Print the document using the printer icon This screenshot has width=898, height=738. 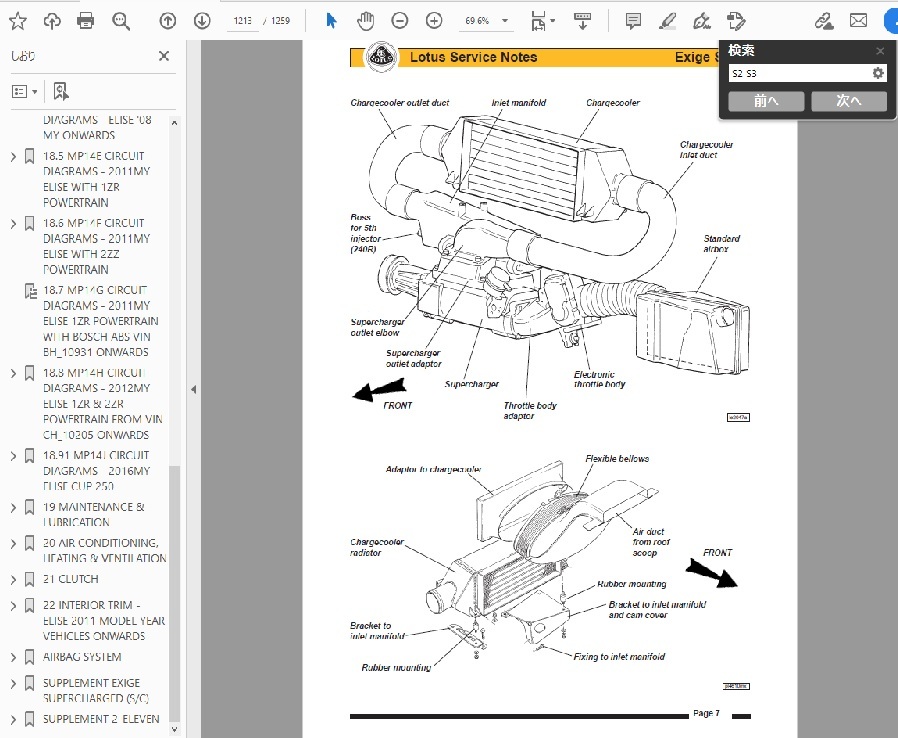85,21
